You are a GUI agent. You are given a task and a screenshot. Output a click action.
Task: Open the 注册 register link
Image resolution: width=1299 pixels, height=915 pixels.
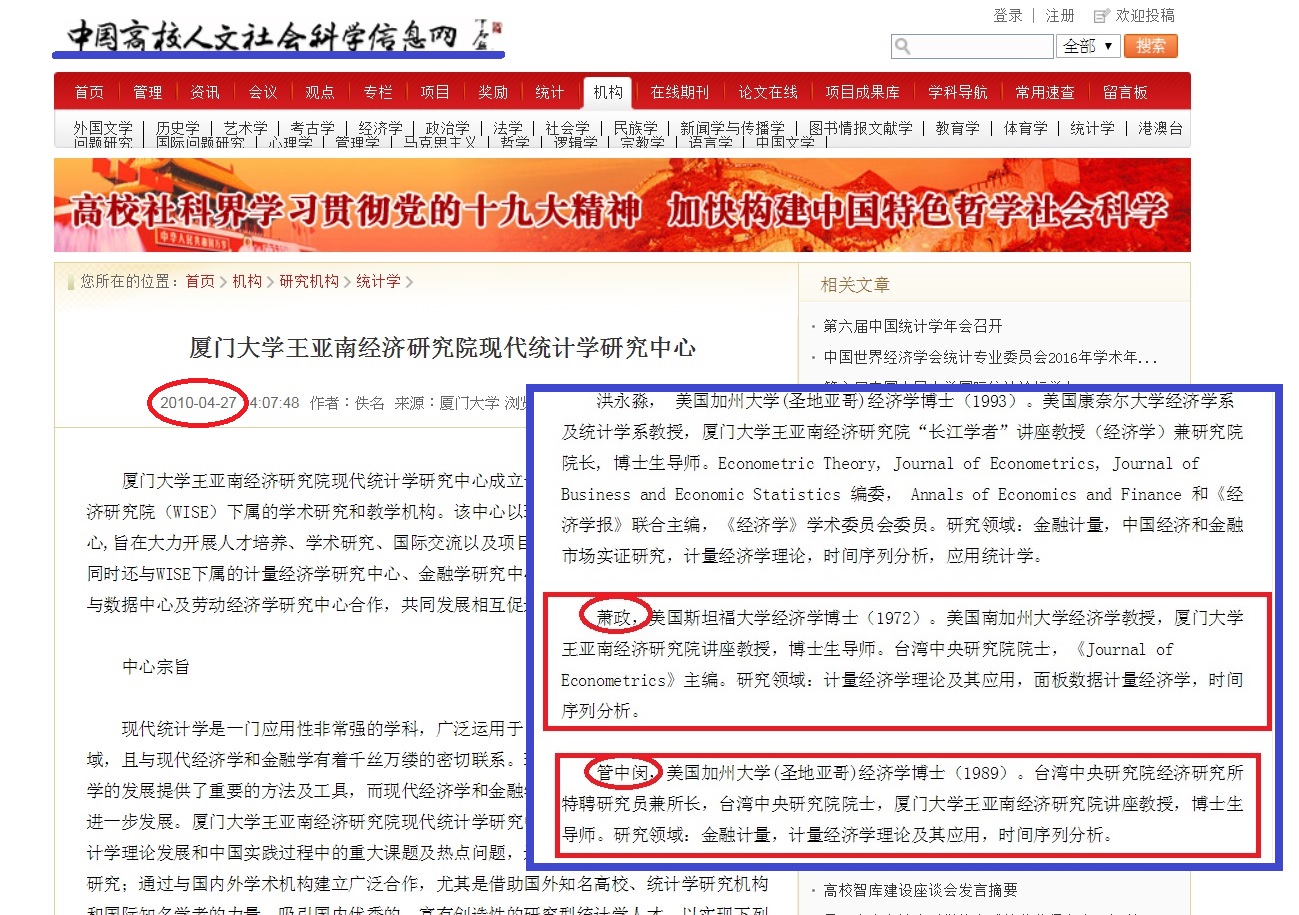point(1060,15)
